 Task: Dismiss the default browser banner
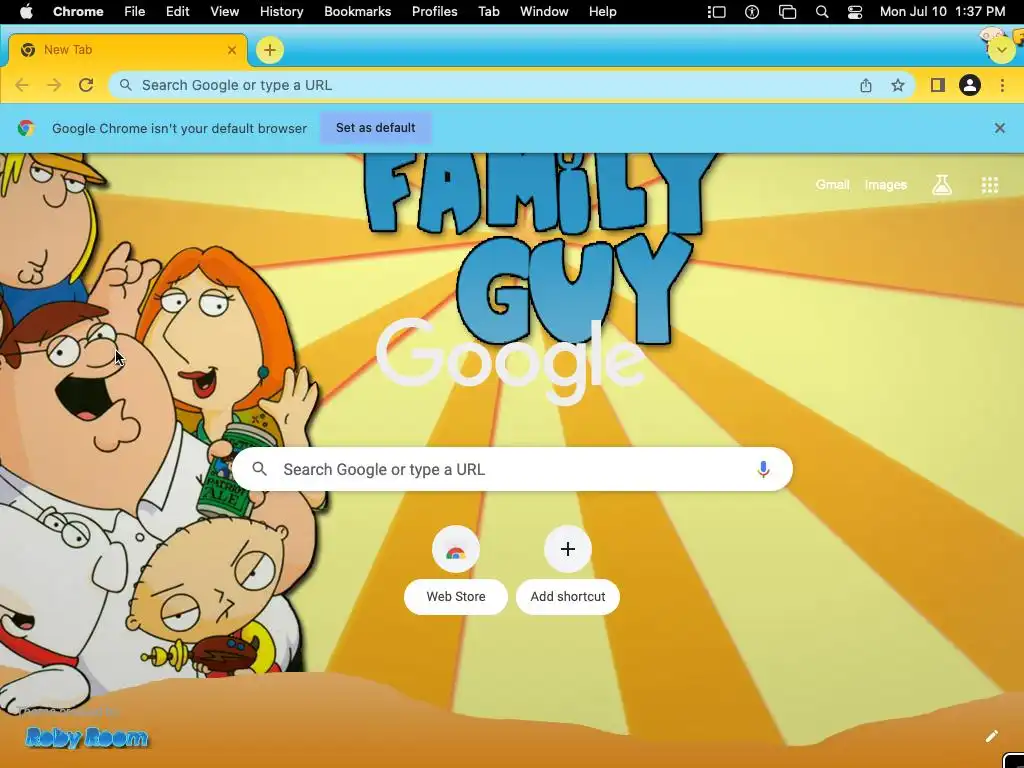pos(999,128)
